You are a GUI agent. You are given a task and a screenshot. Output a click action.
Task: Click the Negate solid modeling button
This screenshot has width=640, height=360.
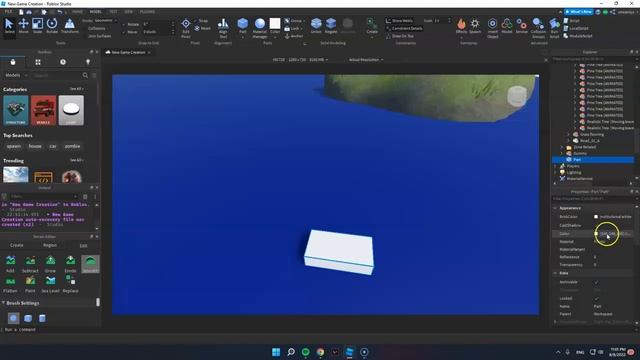coord(331,26)
